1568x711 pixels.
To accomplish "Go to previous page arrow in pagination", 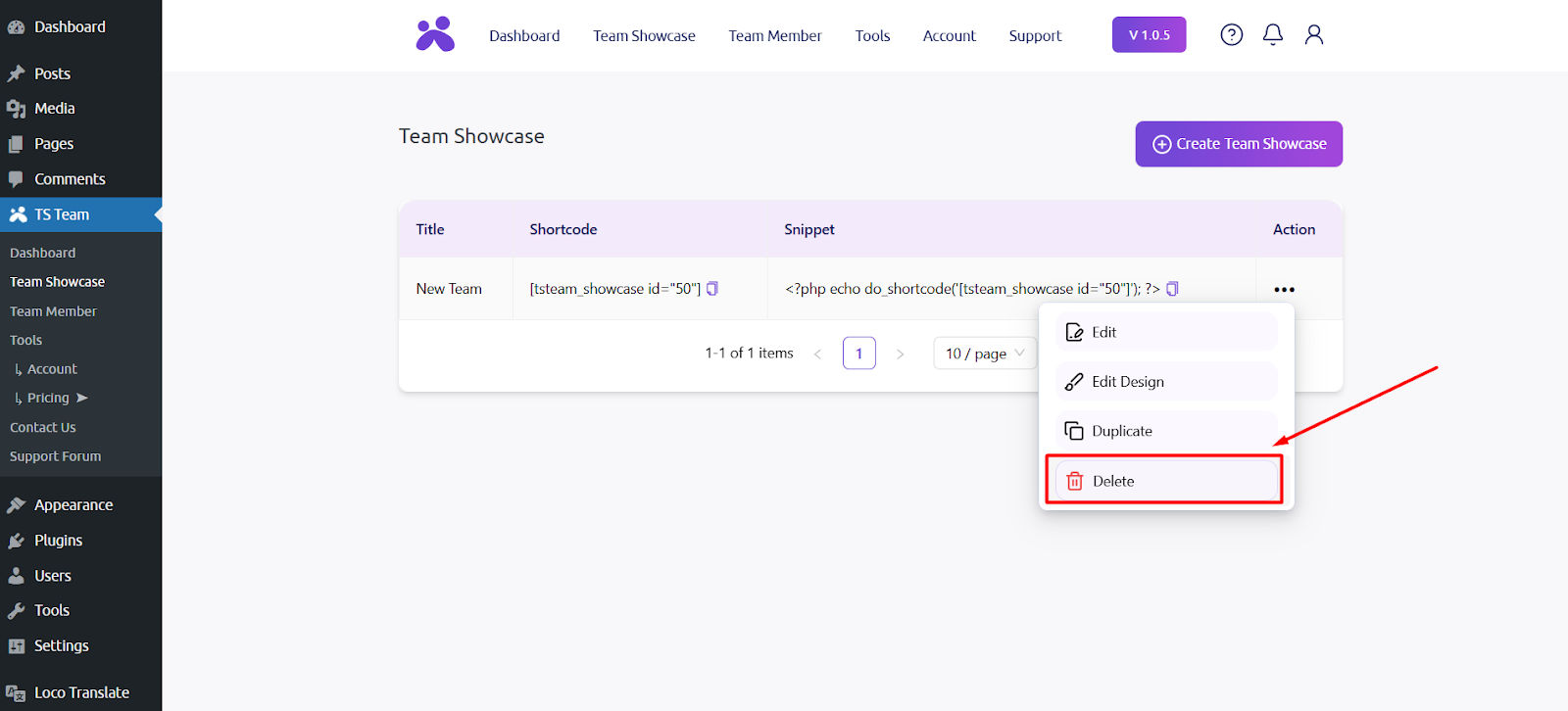I will [x=817, y=354].
